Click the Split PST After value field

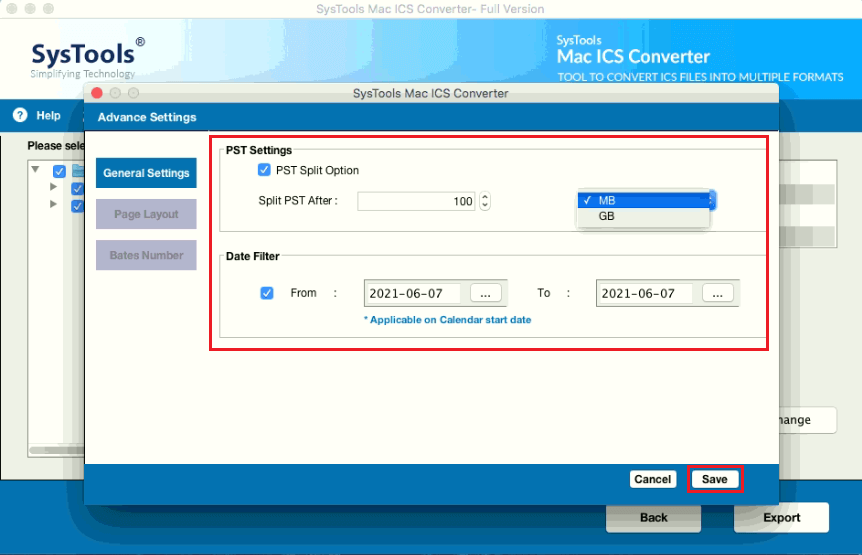point(416,201)
